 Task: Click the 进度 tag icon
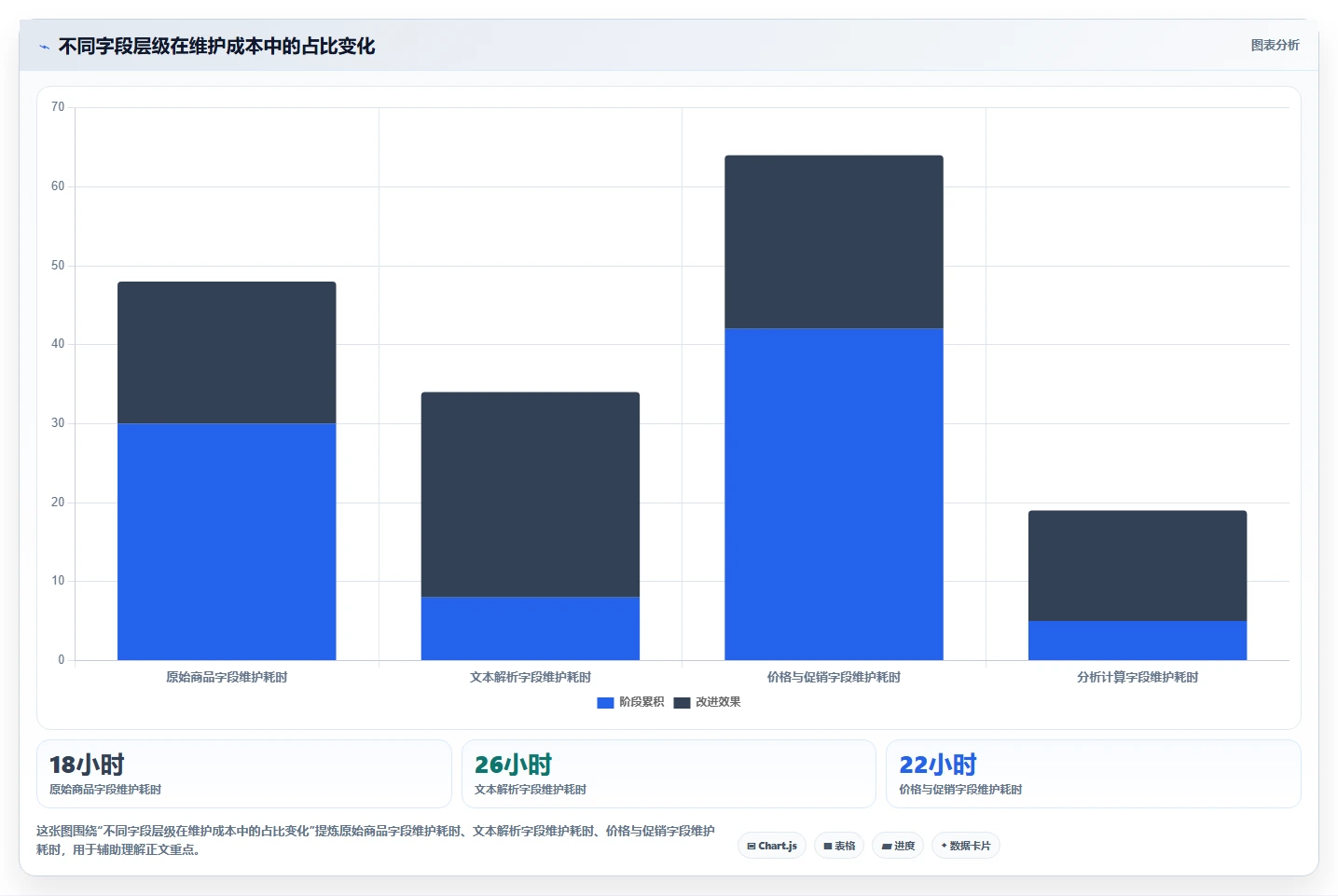coord(886,847)
